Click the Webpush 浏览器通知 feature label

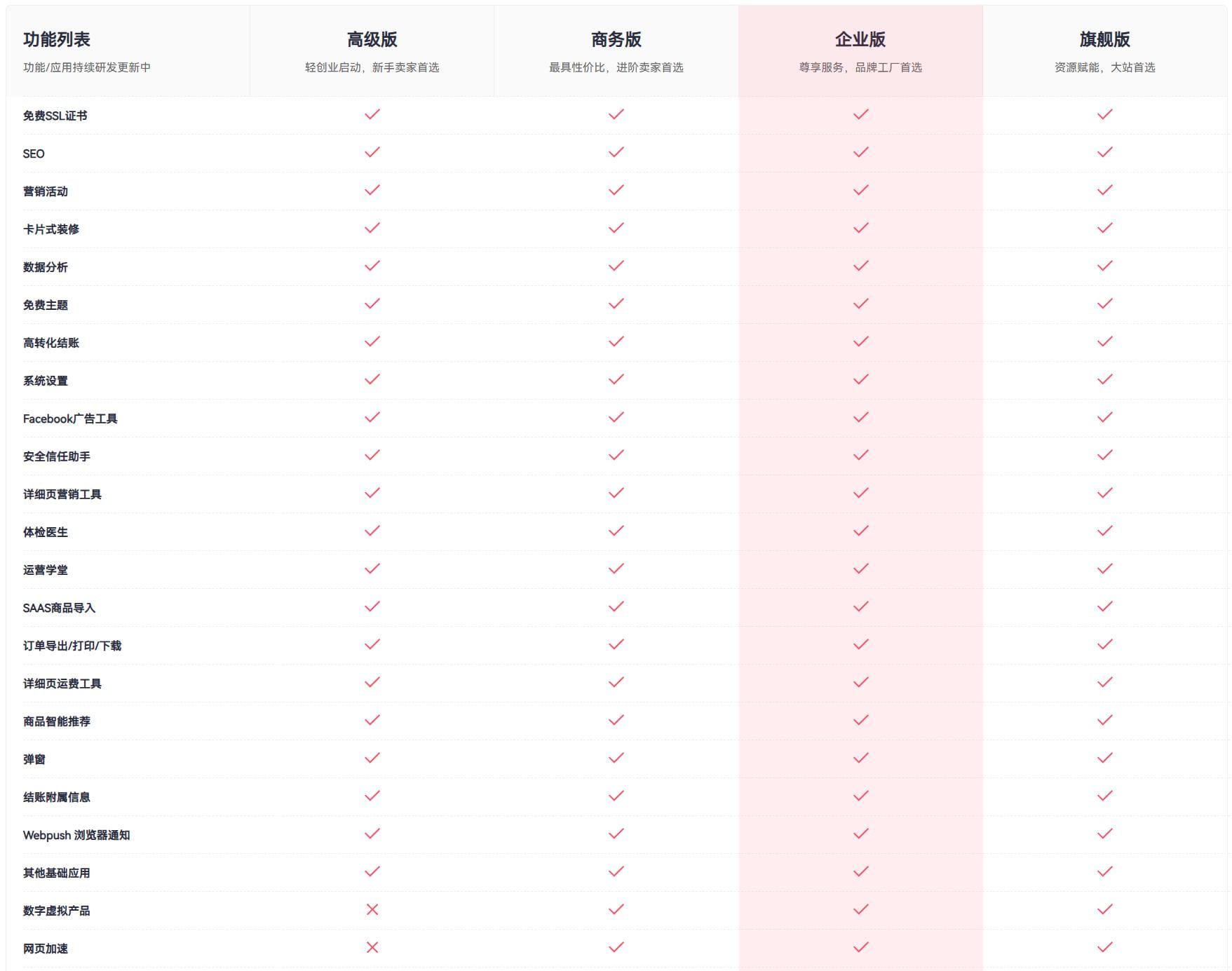click(76, 835)
